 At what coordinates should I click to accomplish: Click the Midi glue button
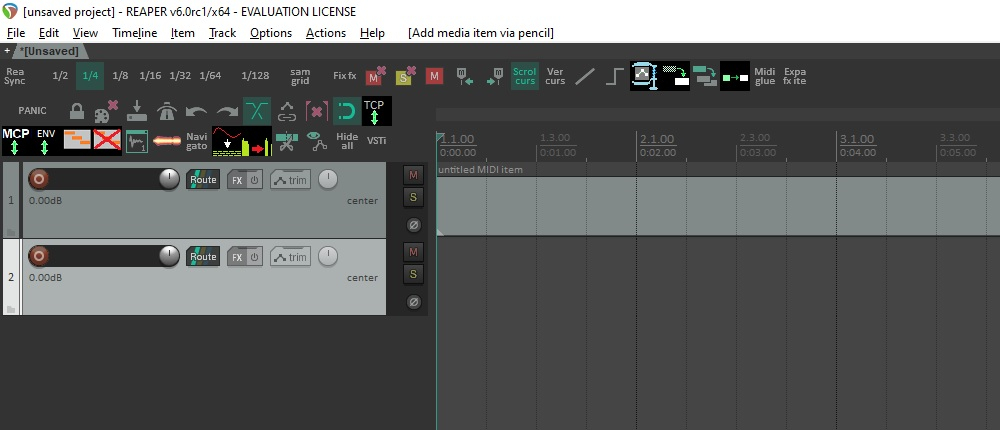765,76
